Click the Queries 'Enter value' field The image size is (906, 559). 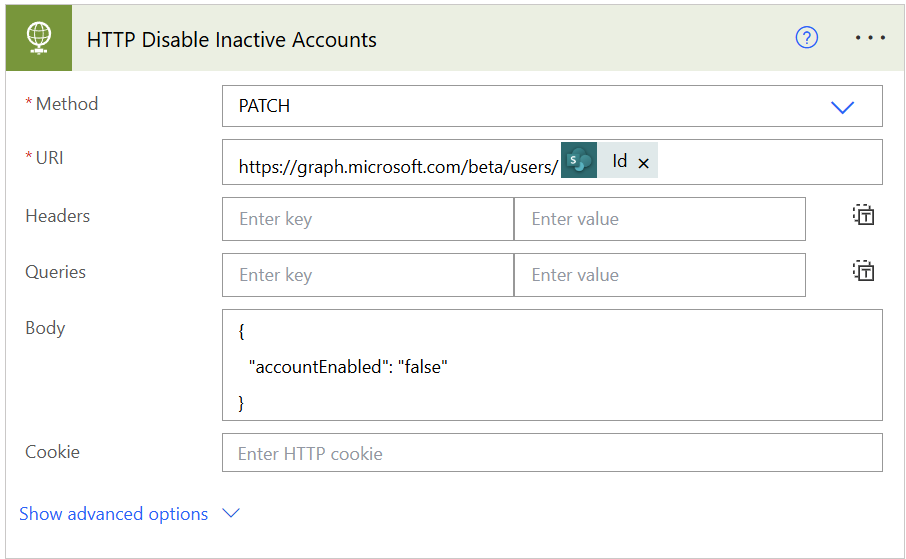(659, 275)
